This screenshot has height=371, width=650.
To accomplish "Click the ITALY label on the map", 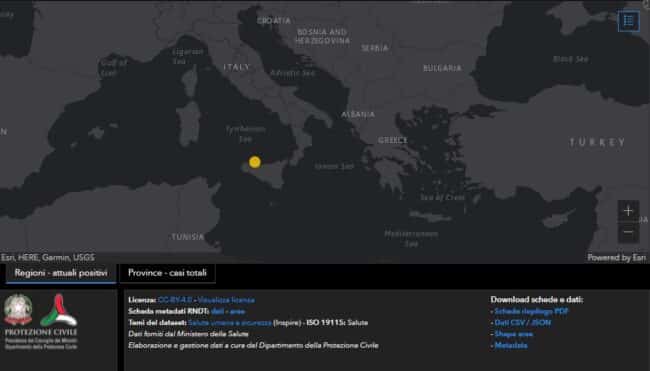I will [236, 67].
